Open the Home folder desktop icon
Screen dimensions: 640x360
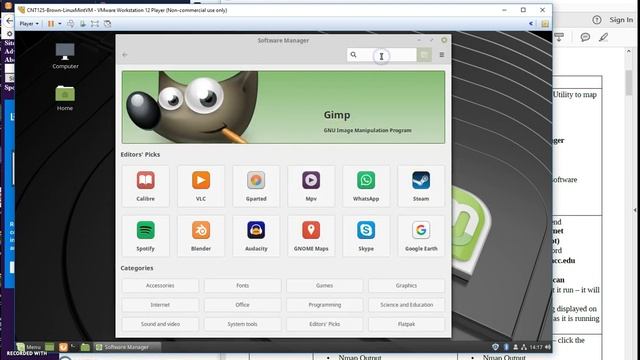[65, 98]
